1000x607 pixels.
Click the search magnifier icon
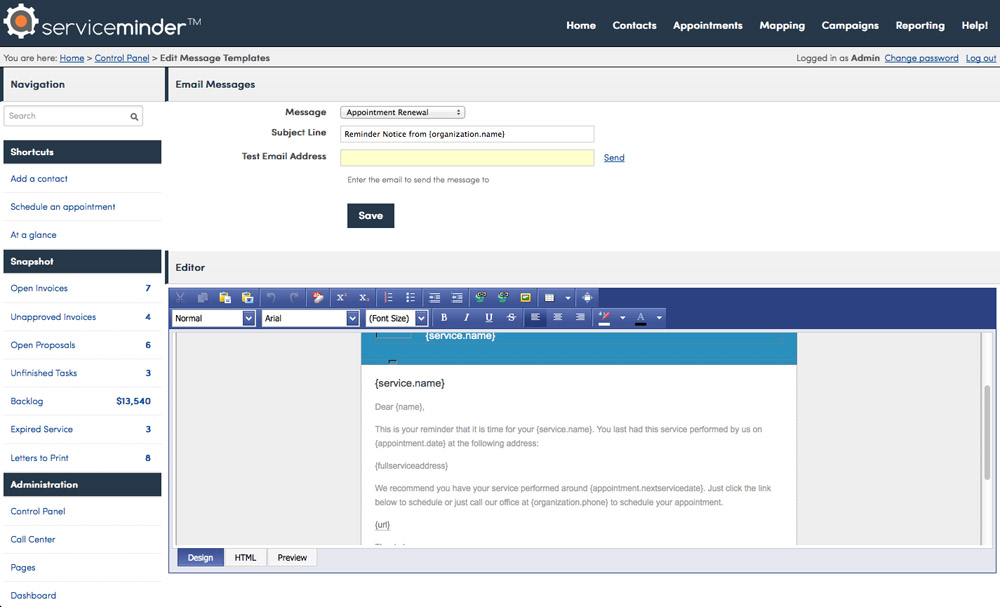coord(134,117)
